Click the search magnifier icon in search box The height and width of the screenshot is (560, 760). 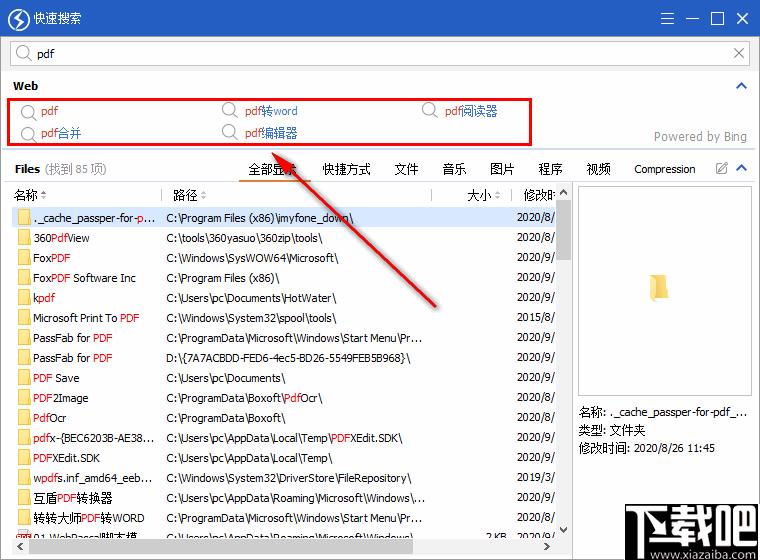[x=23, y=53]
